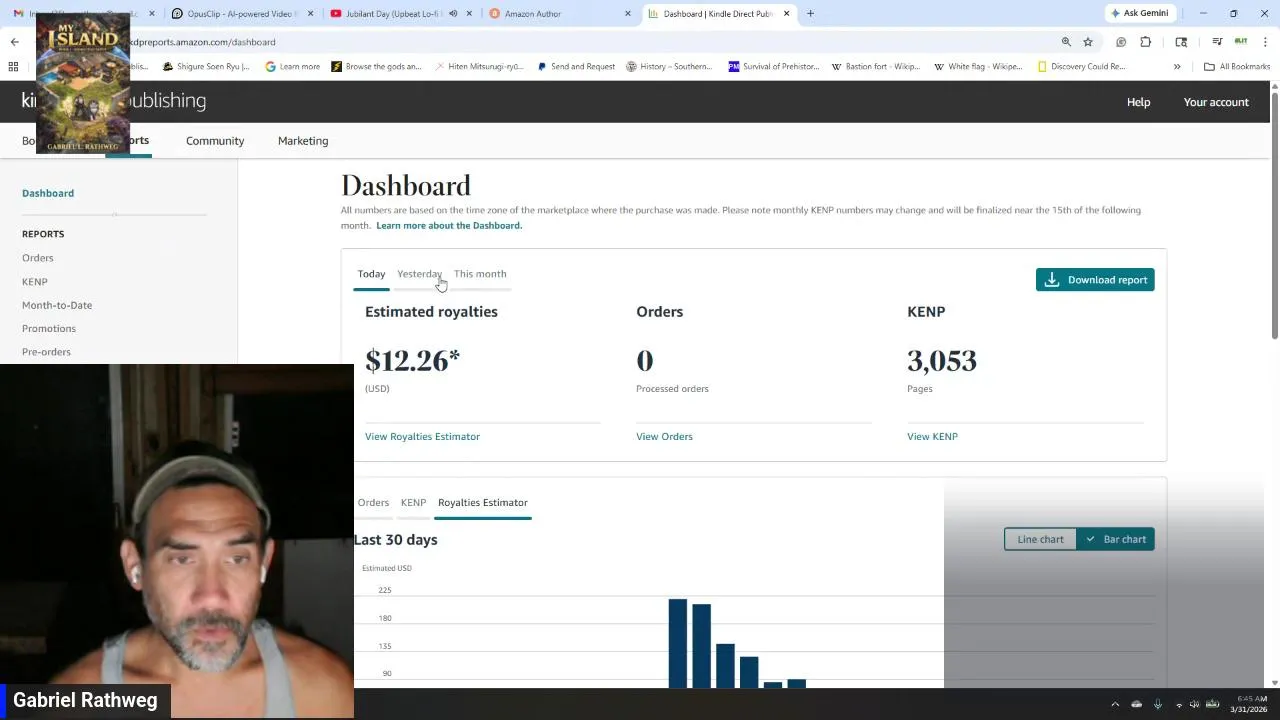Screen dimensions: 1280x720
Task: Select the This month summary tab
Action: pyautogui.click(x=480, y=274)
